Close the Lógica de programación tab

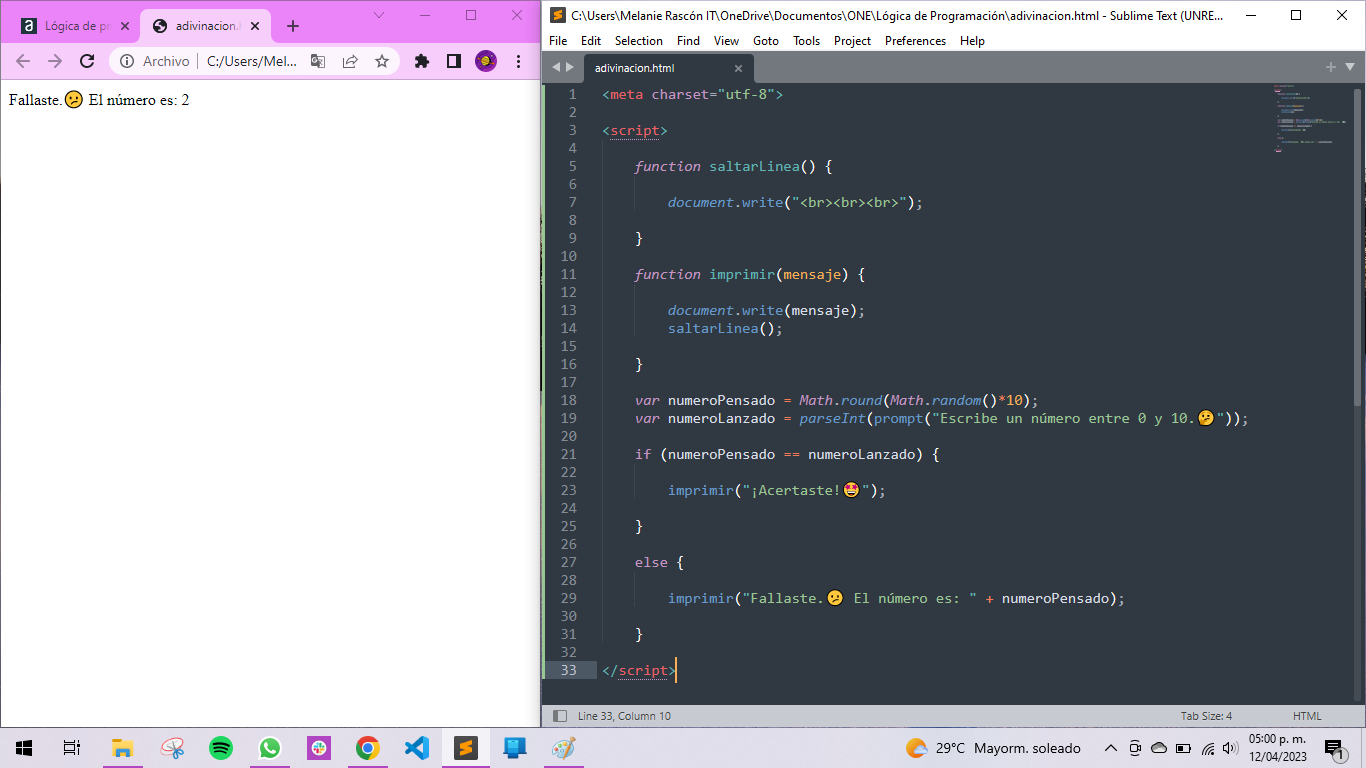(125, 26)
